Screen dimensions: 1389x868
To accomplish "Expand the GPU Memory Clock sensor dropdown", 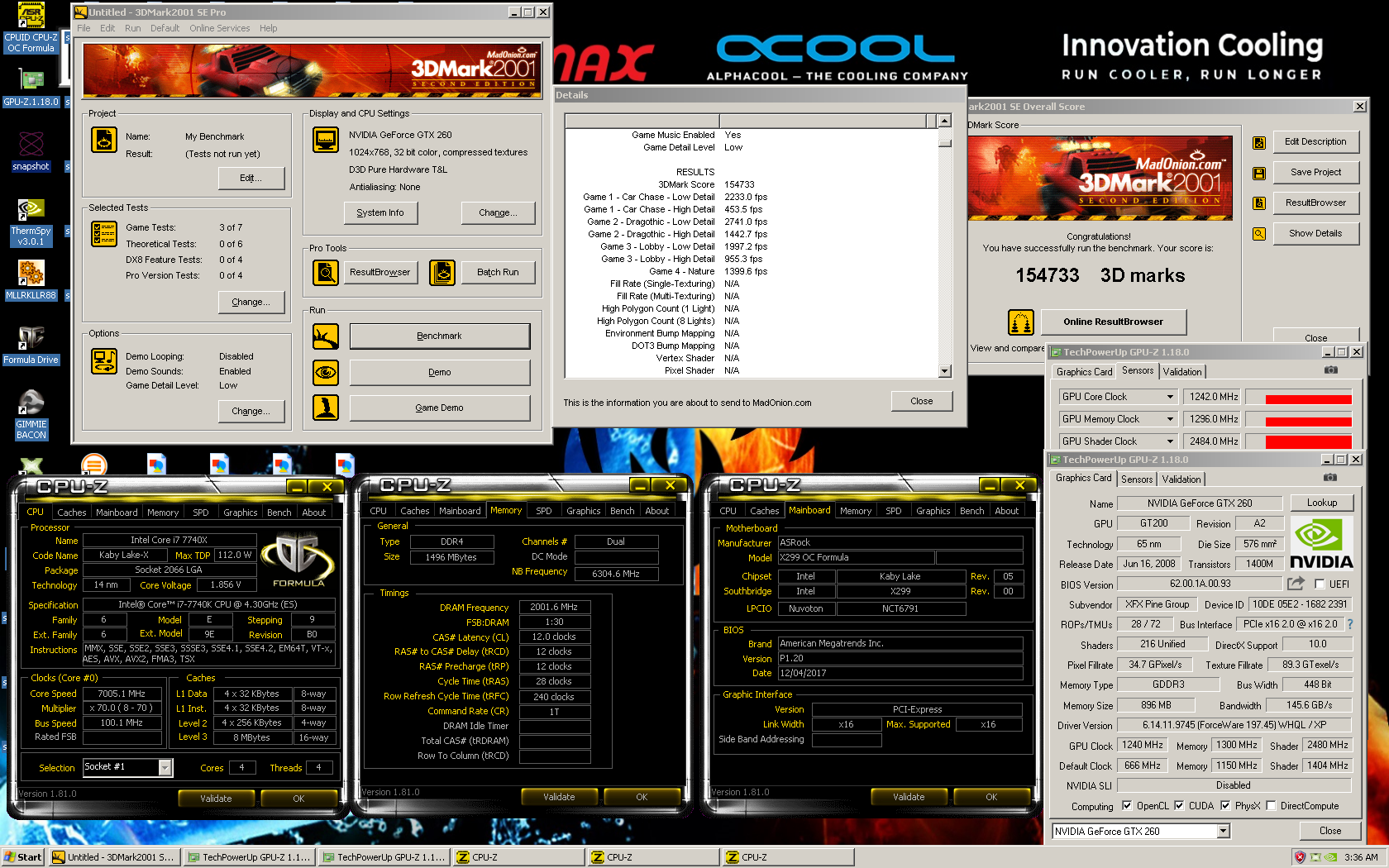I will [1170, 419].
